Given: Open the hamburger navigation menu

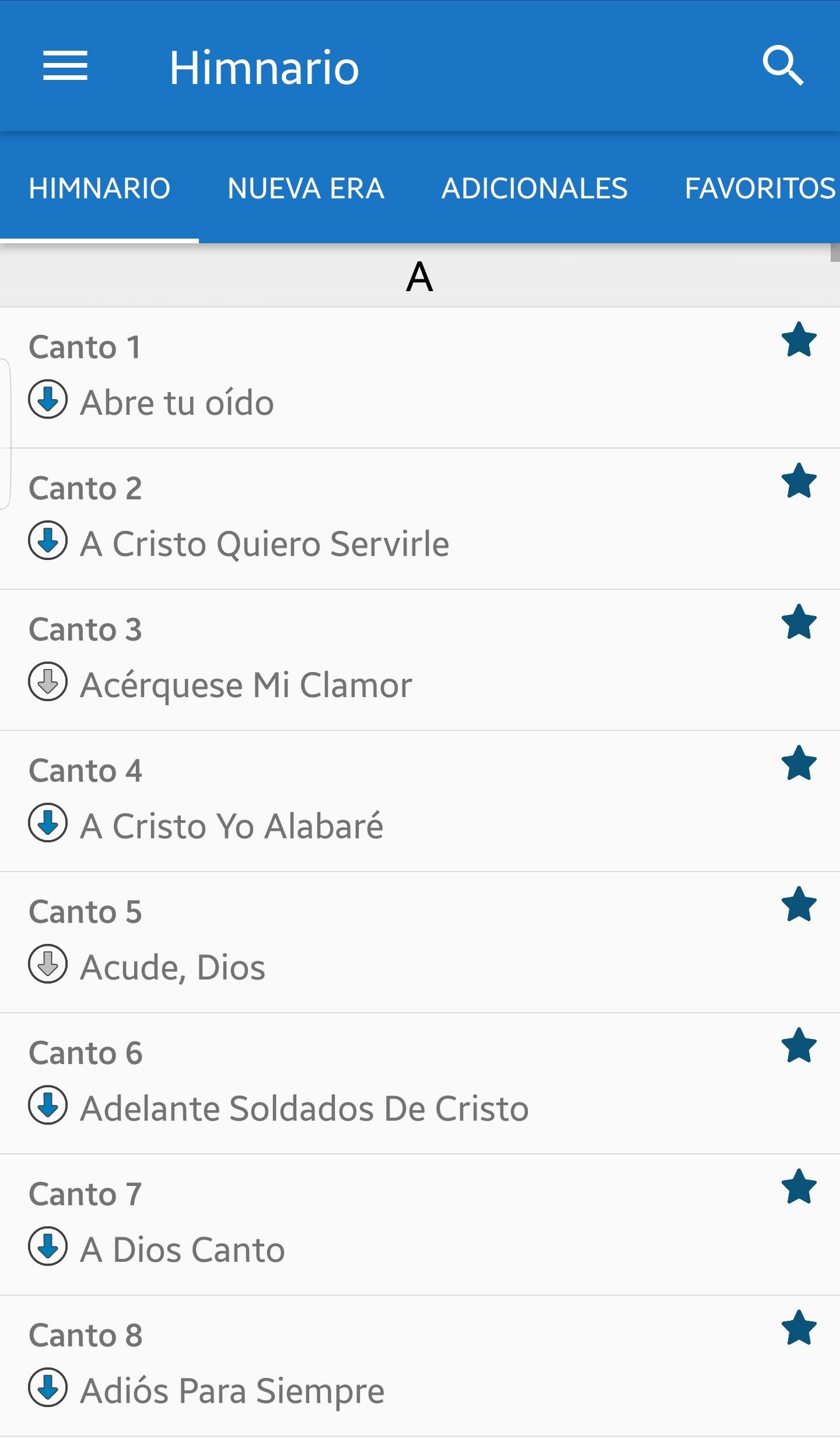Looking at the screenshot, I should pyautogui.click(x=65, y=65).
